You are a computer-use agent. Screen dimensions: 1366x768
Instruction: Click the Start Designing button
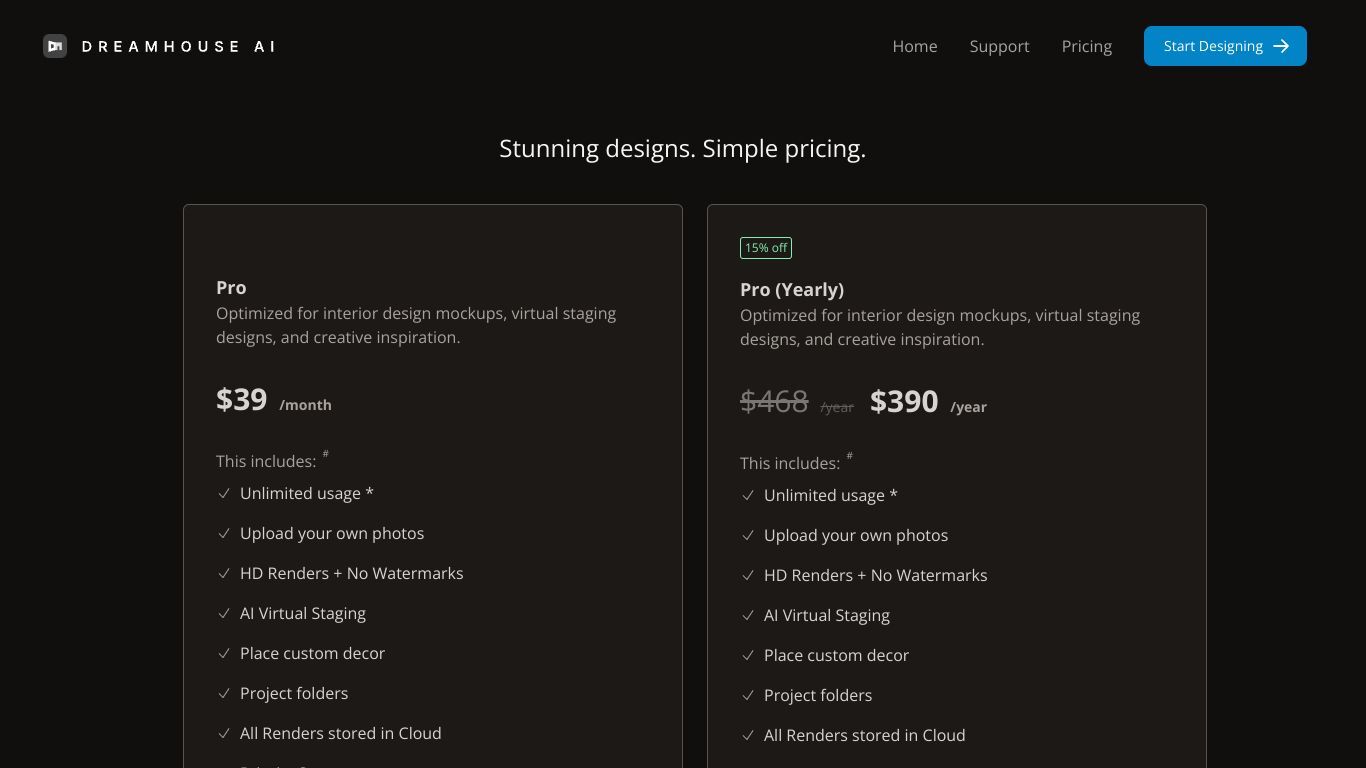coord(1225,46)
